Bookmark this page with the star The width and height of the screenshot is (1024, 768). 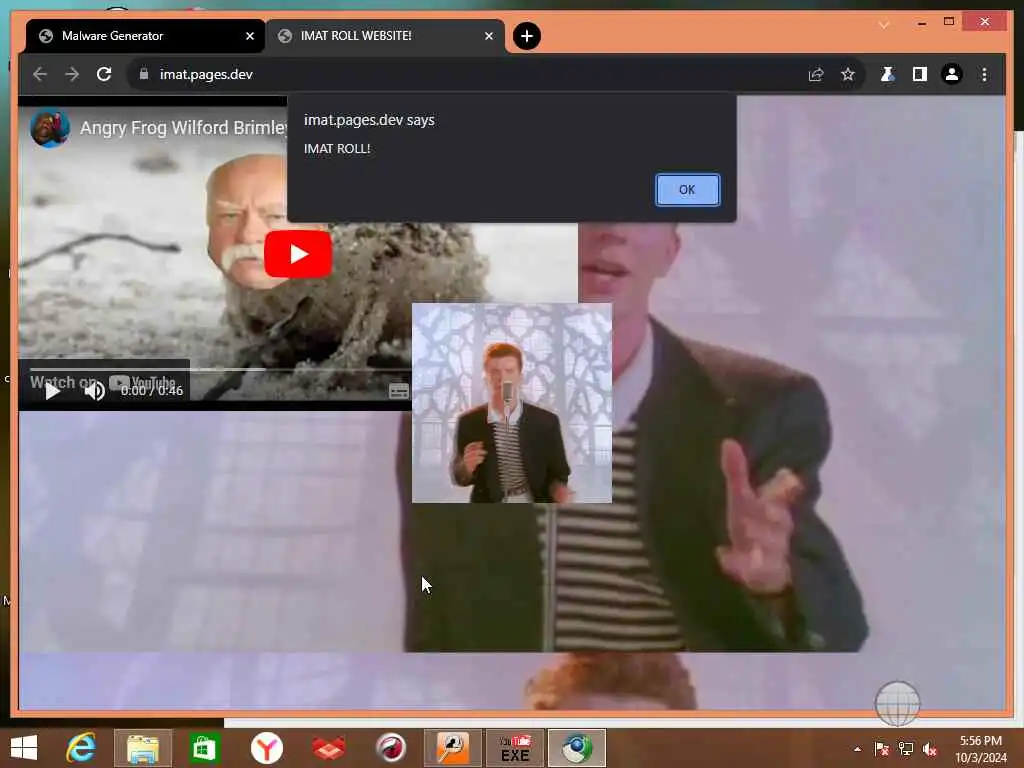[848, 74]
